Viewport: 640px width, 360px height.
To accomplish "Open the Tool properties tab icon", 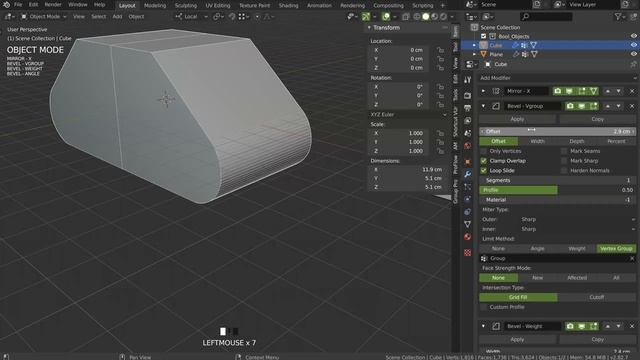I will click(468, 80).
